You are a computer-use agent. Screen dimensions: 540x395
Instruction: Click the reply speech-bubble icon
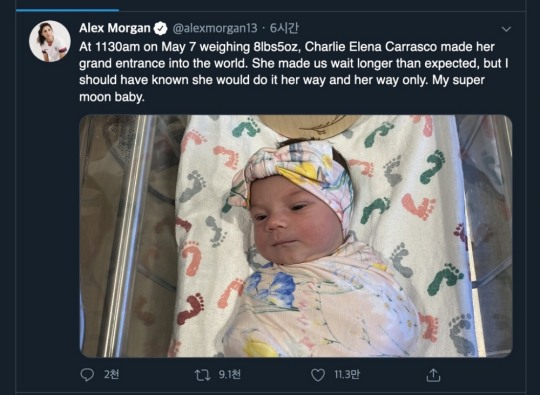87,375
